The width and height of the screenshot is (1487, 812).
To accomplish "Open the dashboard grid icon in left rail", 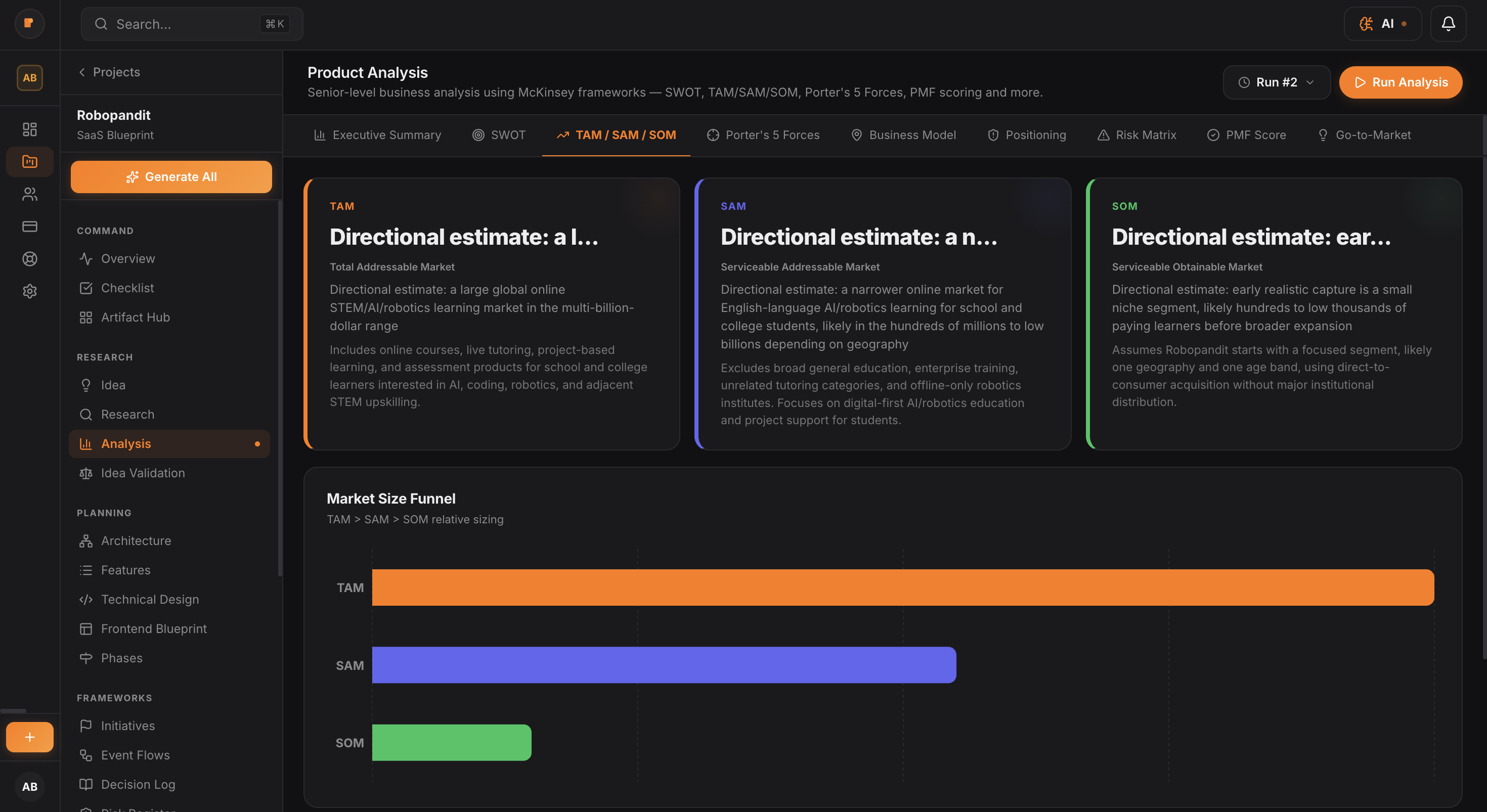I will (29, 129).
